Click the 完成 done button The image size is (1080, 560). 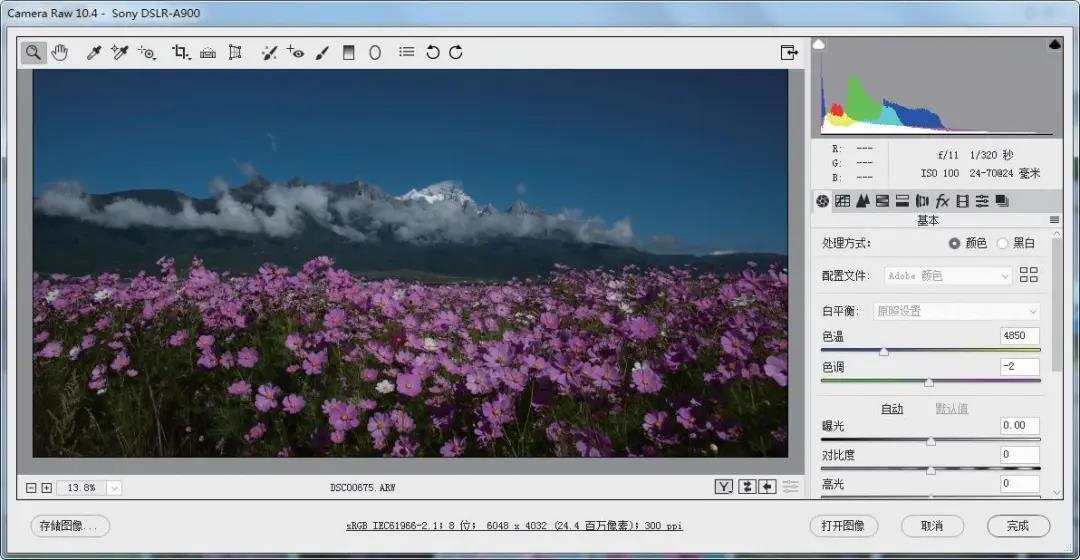point(1018,526)
